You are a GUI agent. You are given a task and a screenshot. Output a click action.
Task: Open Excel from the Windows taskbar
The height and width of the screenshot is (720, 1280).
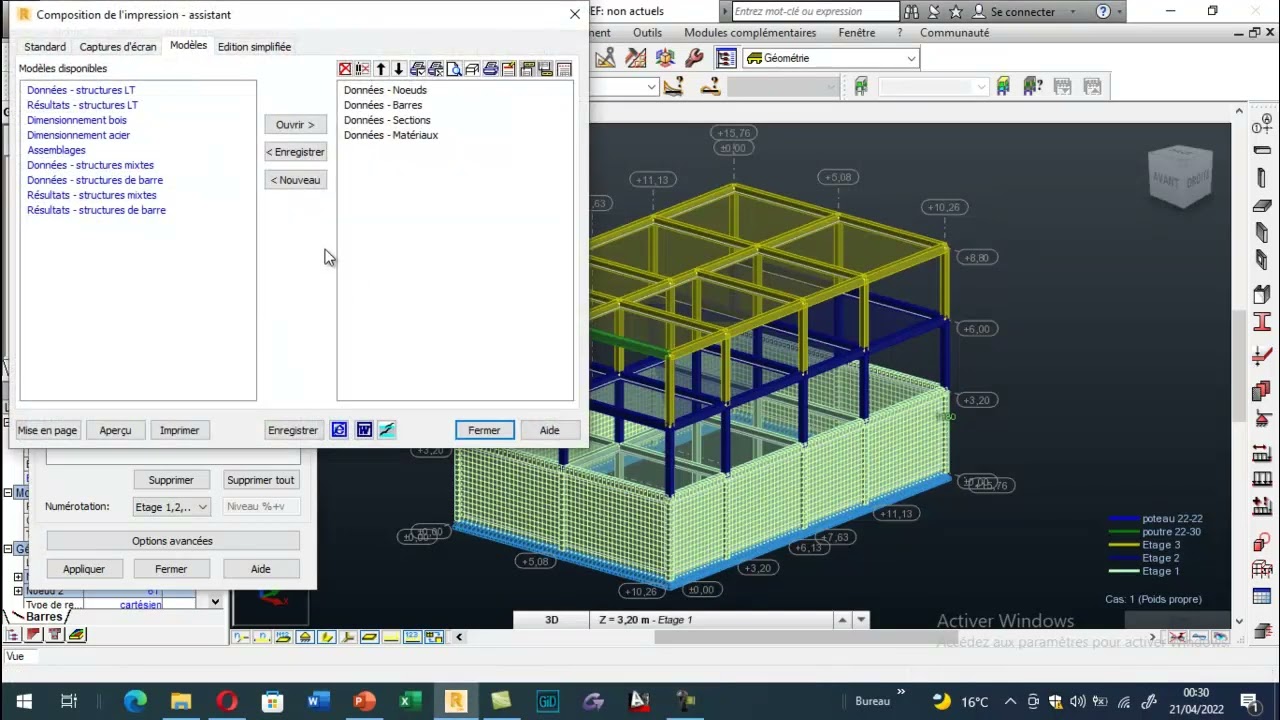click(x=410, y=701)
